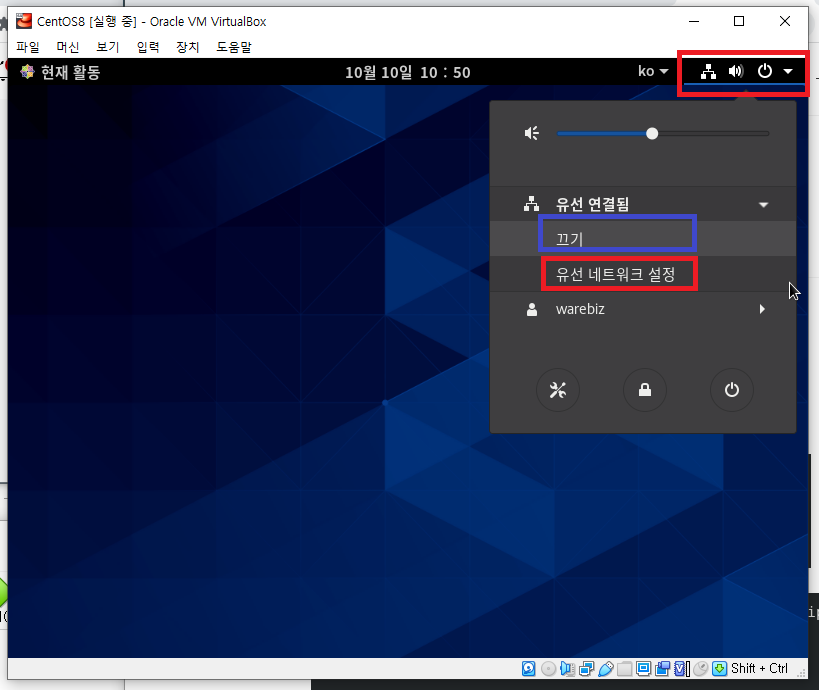Click the 유선 연결됨 wired network entry
819x690 pixels.
pyautogui.click(x=643, y=204)
